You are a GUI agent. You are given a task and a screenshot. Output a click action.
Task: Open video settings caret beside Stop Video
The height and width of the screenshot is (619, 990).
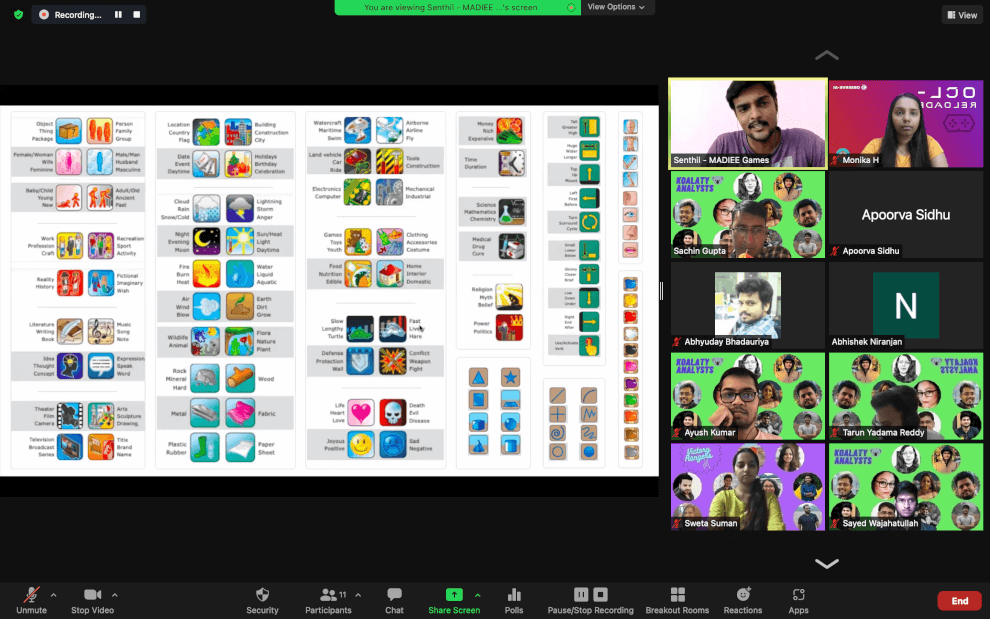click(114, 595)
